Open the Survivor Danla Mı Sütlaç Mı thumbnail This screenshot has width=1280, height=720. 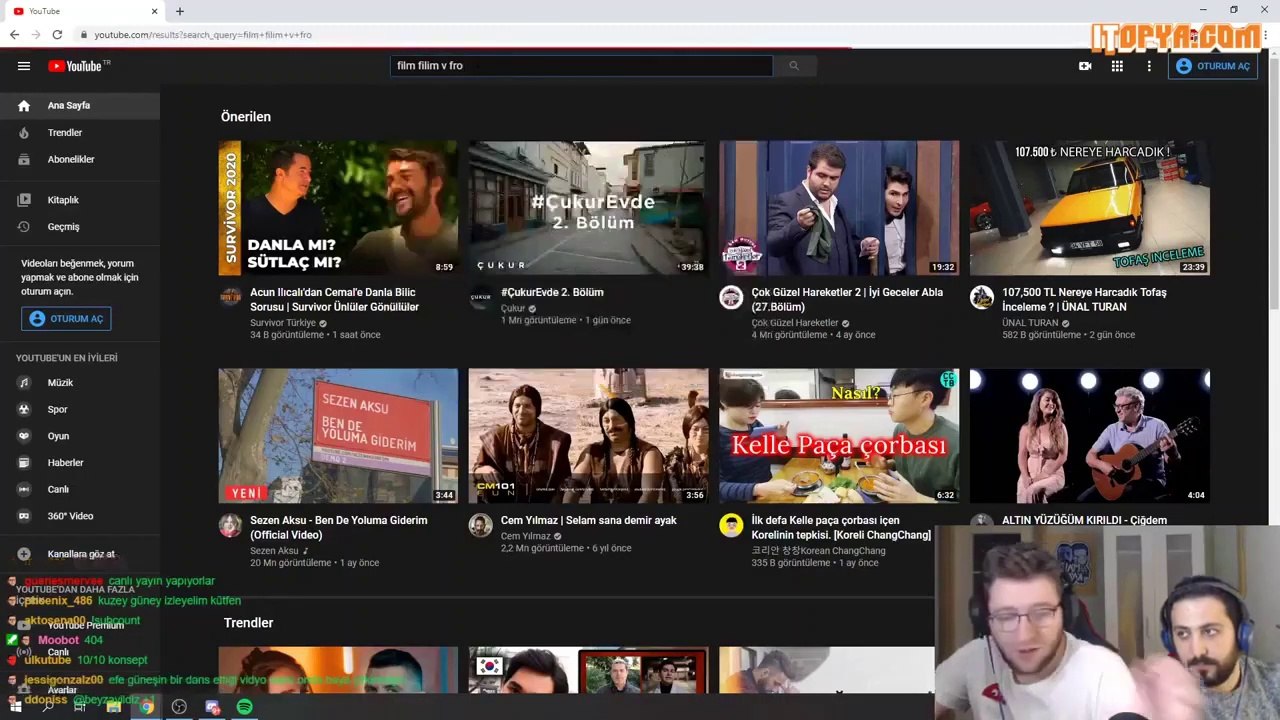[x=338, y=208]
